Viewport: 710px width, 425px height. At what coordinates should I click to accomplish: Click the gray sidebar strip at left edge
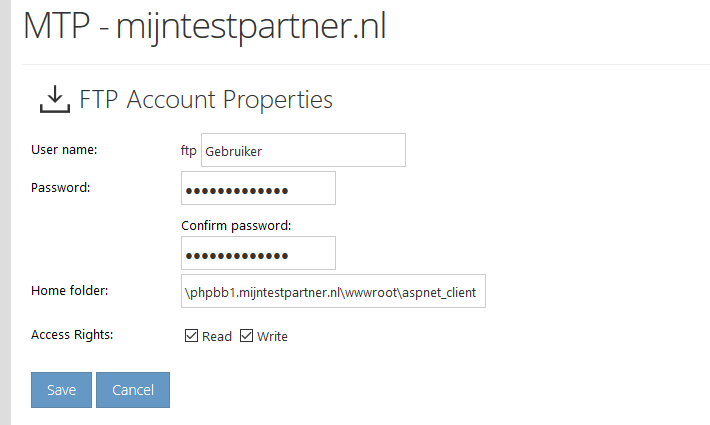coord(5,212)
